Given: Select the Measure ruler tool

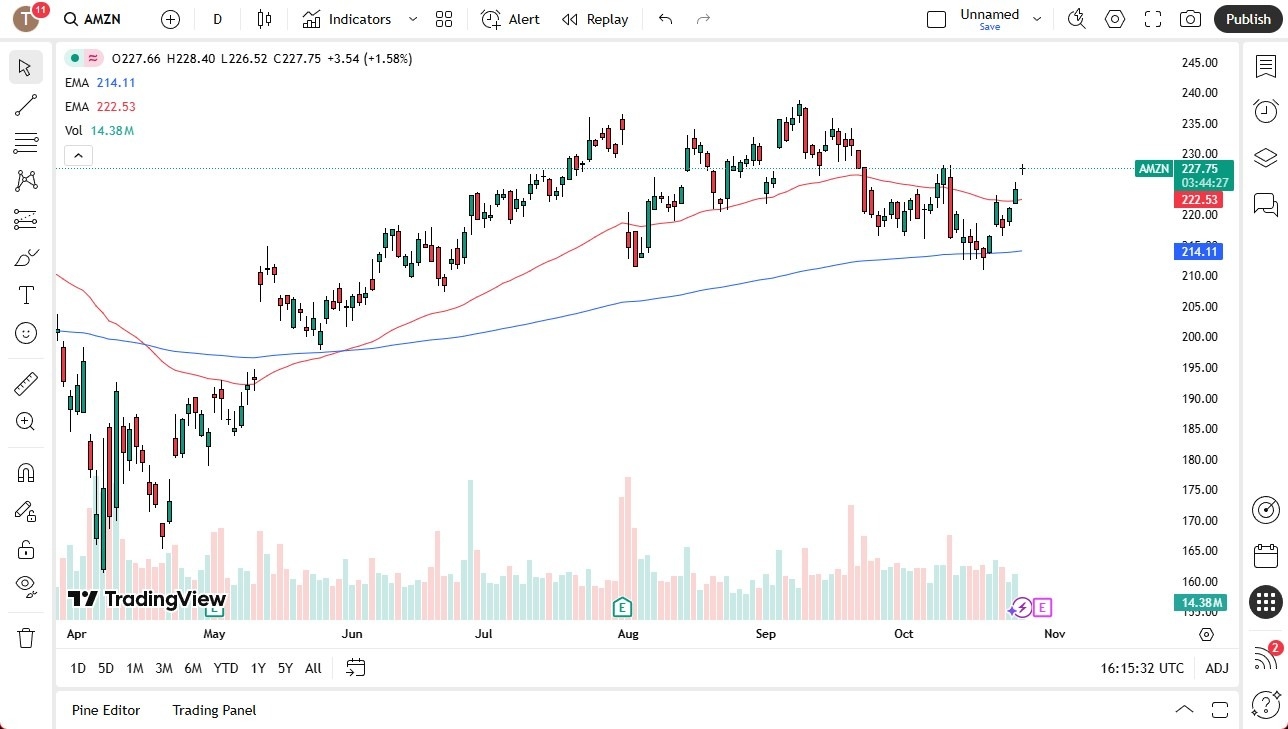Looking at the screenshot, I should (x=26, y=383).
